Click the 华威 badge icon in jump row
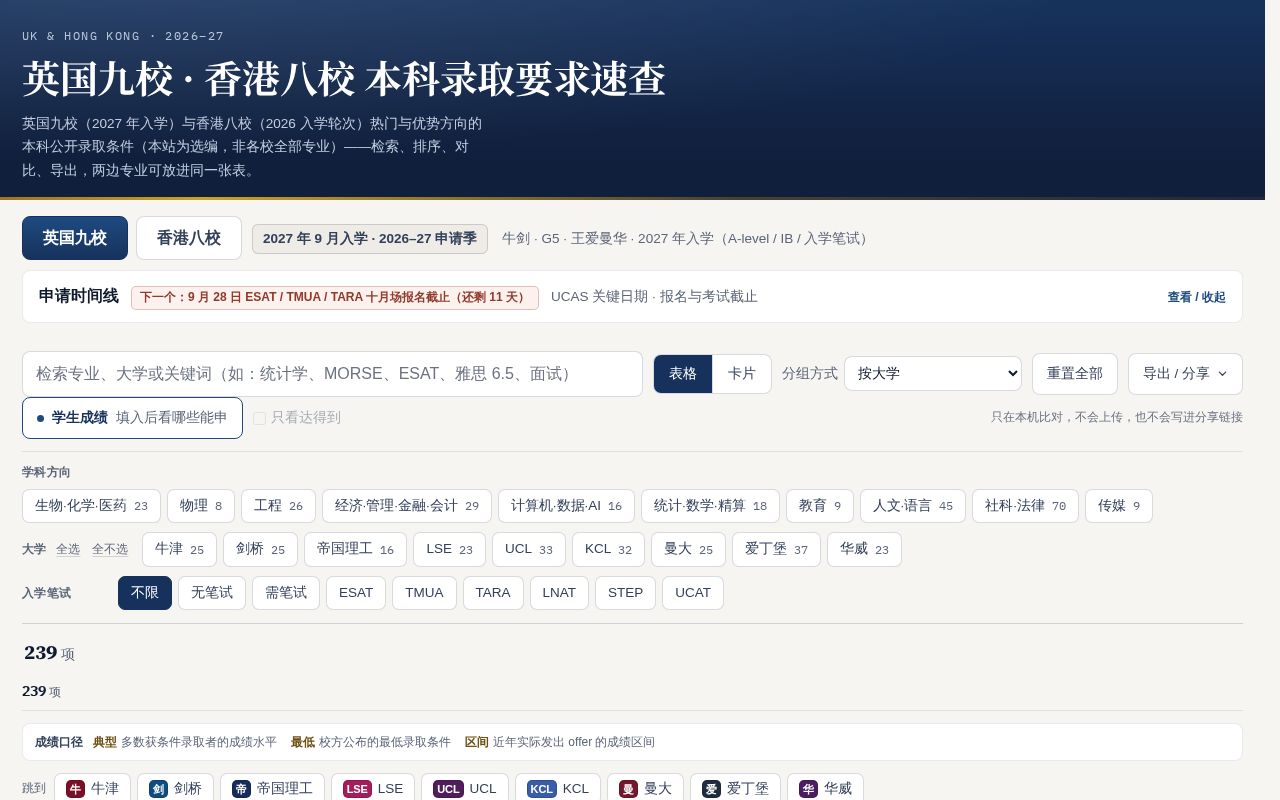Screen dimensions: 1280x800 (808, 789)
